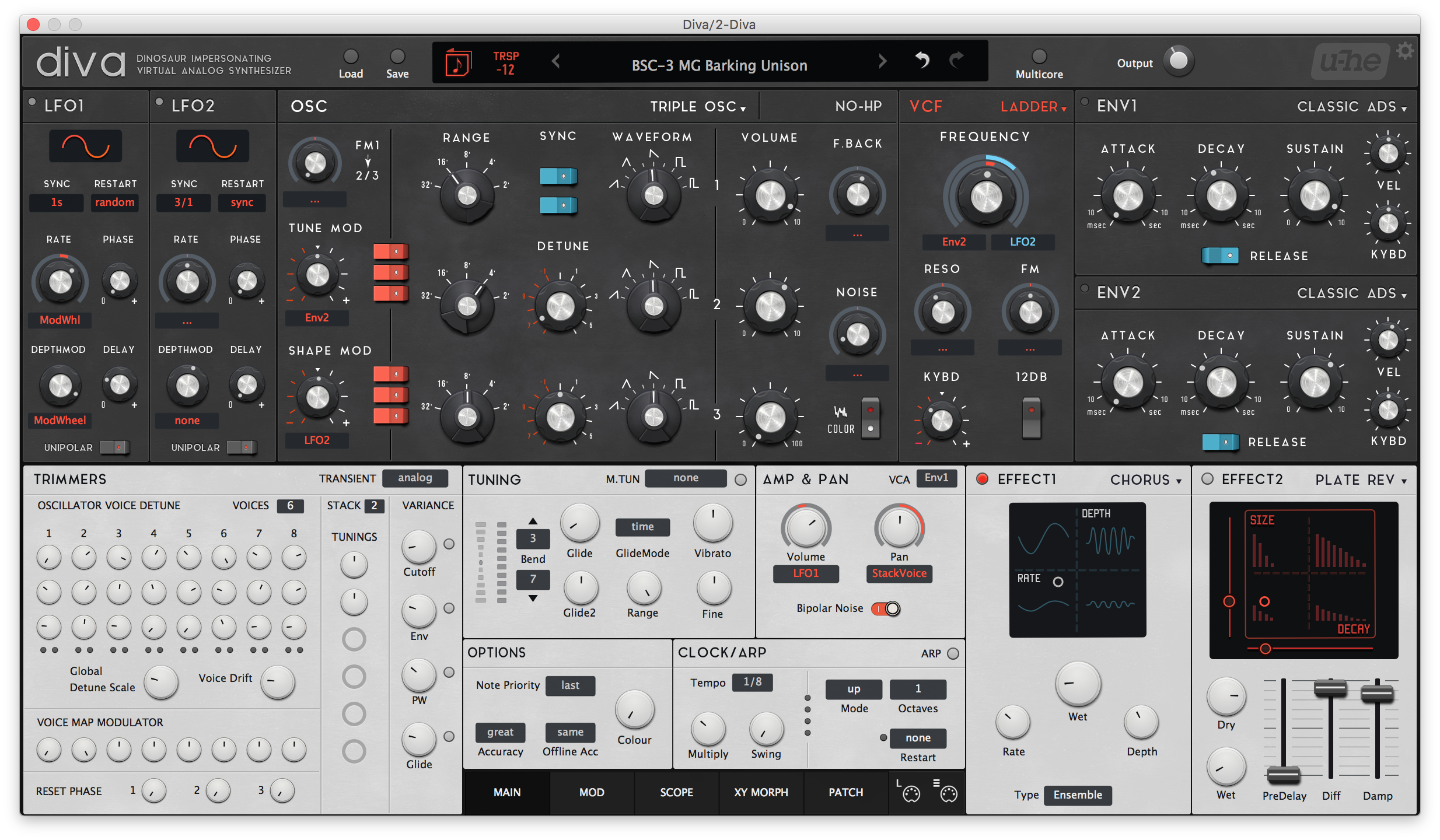The width and height of the screenshot is (1440, 840).
Task: Click Bend down arrow
Action: pyautogui.click(x=533, y=598)
